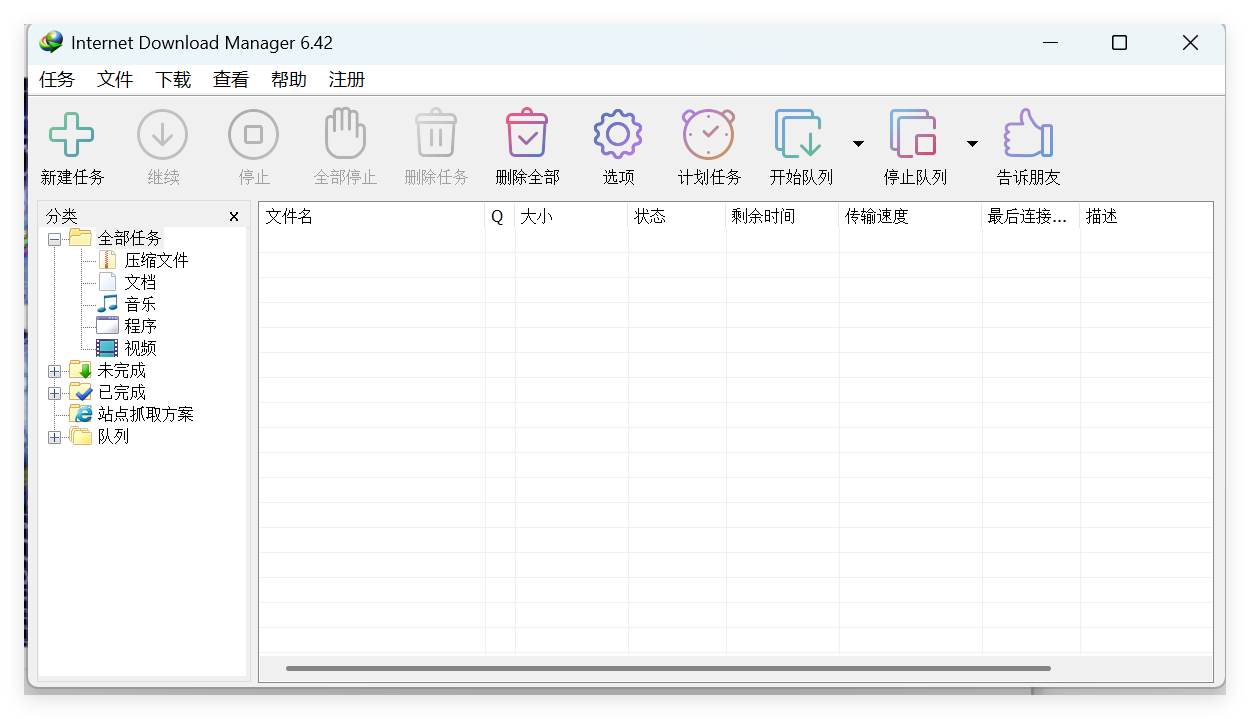
Task: Open the 注册 menu
Action: tap(347, 80)
